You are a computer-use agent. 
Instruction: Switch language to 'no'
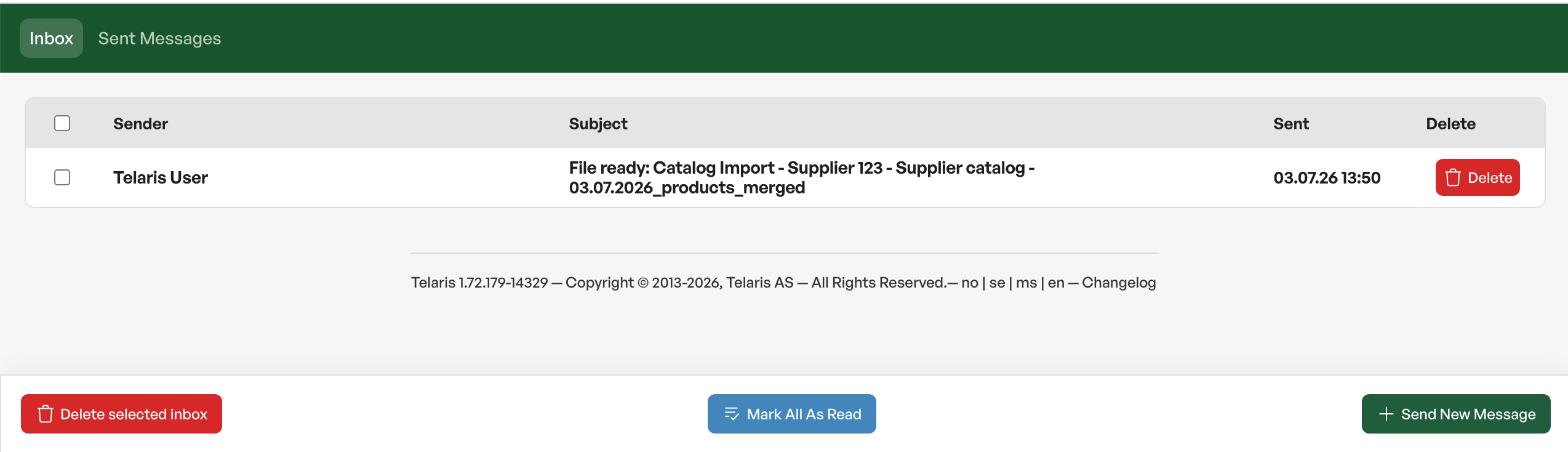(970, 283)
